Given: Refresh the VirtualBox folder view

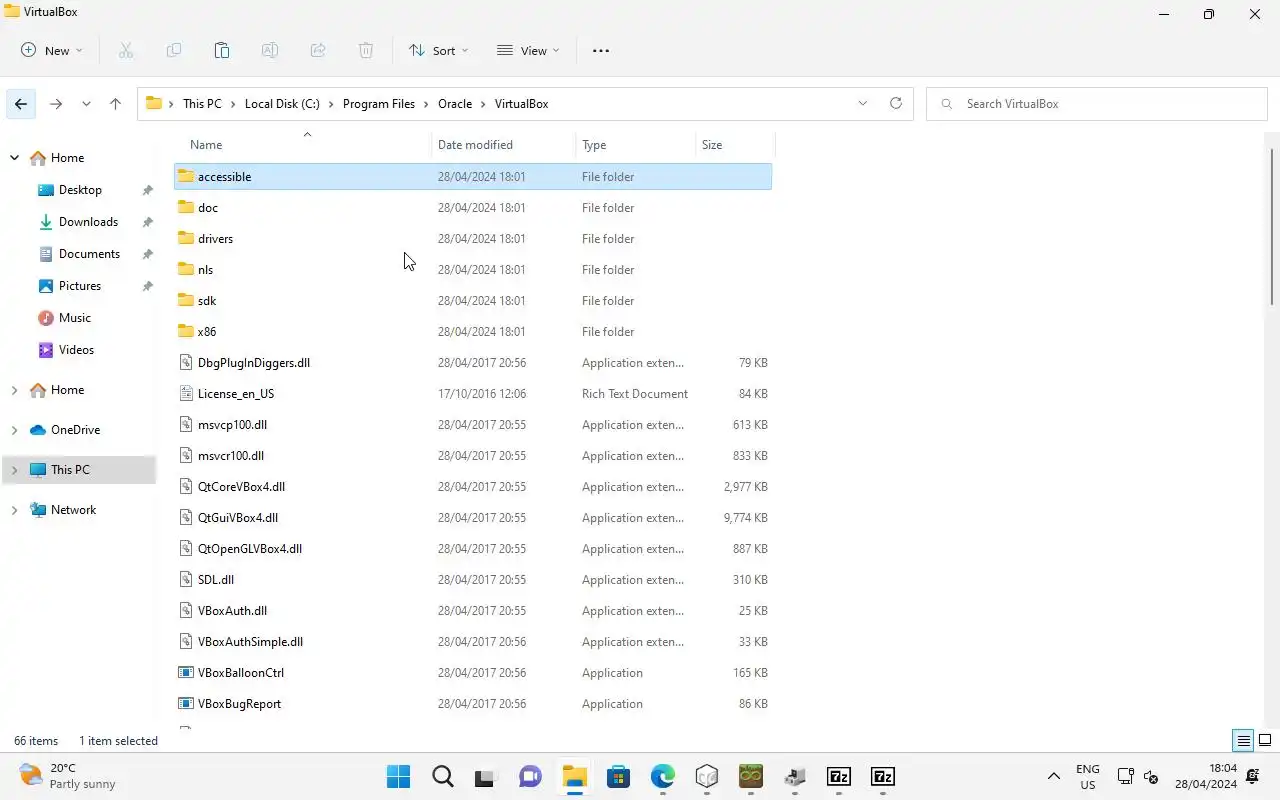Looking at the screenshot, I should pos(896,103).
